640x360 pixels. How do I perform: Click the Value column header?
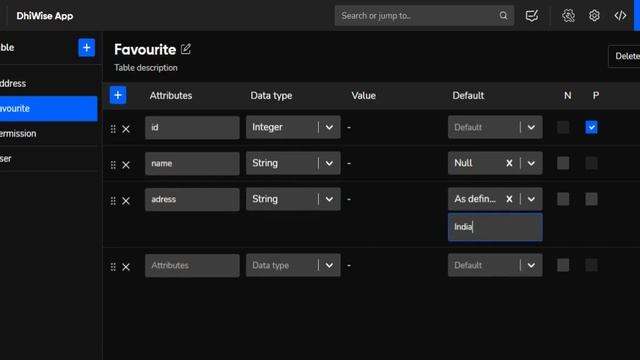[363, 96]
